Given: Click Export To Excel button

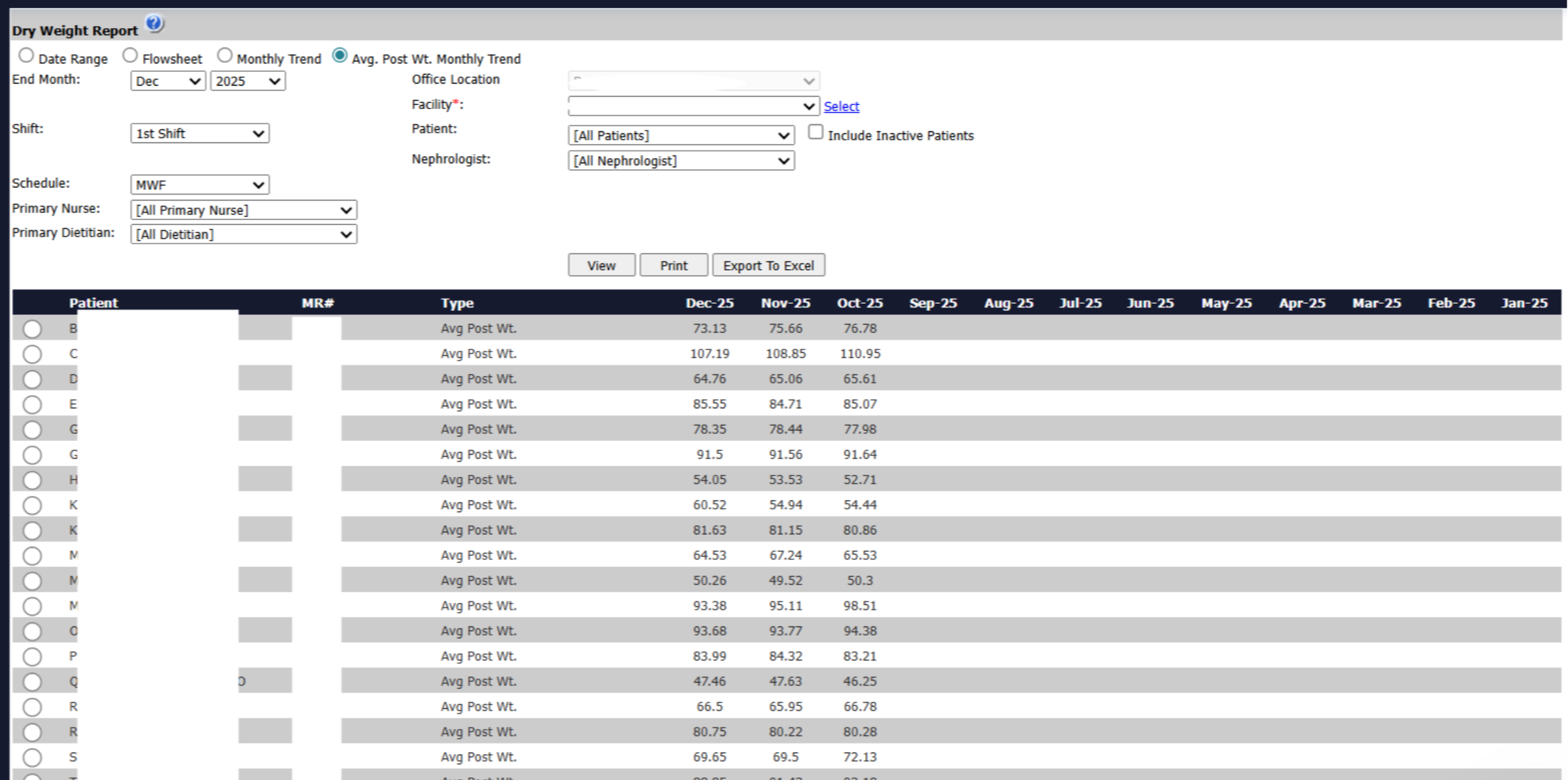Looking at the screenshot, I should 769,265.
